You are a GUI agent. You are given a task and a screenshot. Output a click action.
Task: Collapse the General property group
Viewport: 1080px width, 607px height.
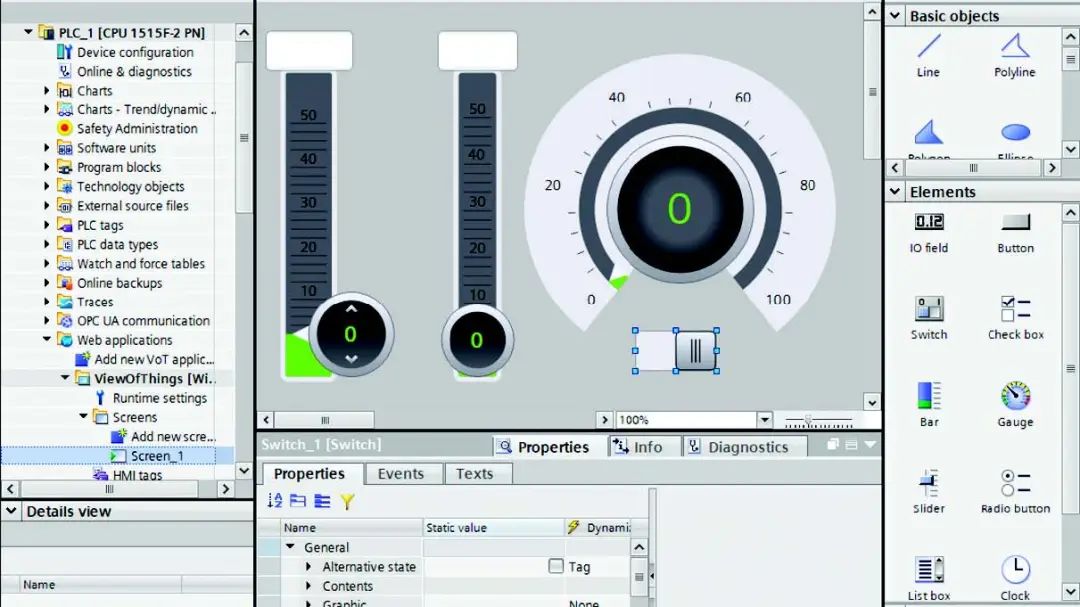point(291,547)
